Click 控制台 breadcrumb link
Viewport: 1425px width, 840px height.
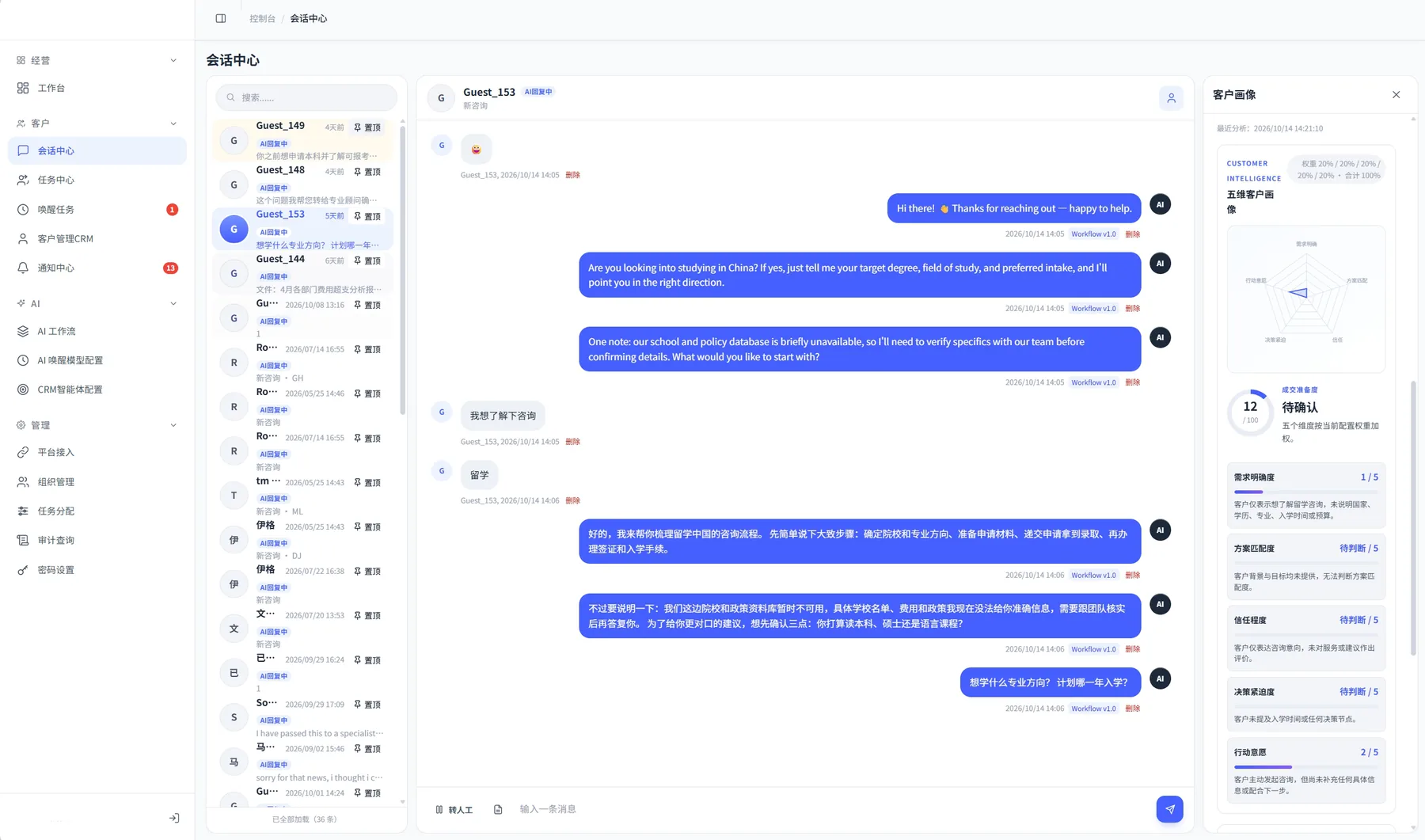(262, 18)
